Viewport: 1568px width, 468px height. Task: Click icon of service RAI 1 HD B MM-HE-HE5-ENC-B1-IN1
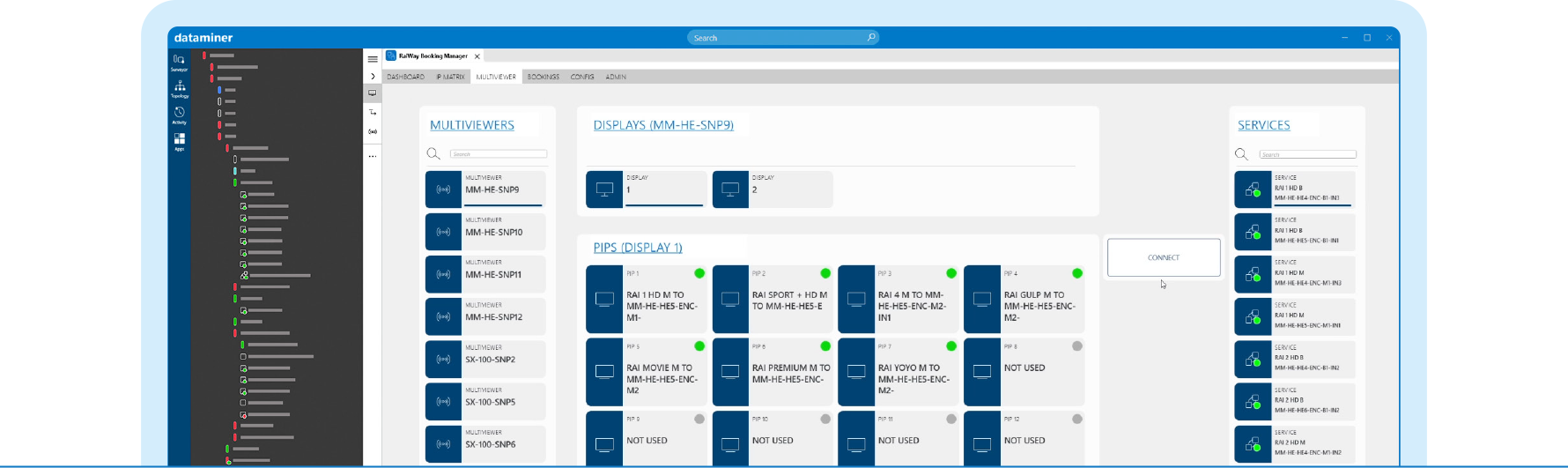click(x=1253, y=232)
